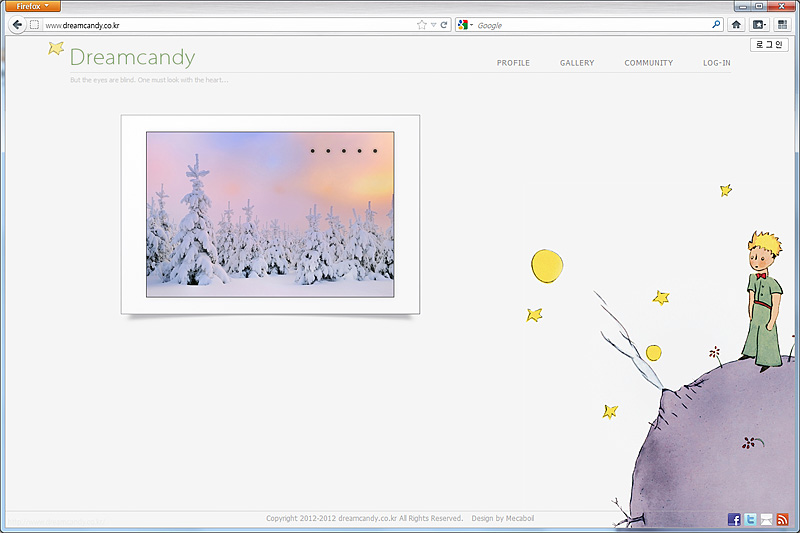Click the rightmost toolbar panel icon
The width and height of the screenshot is (800, 533).
click(x=782, y=24)
